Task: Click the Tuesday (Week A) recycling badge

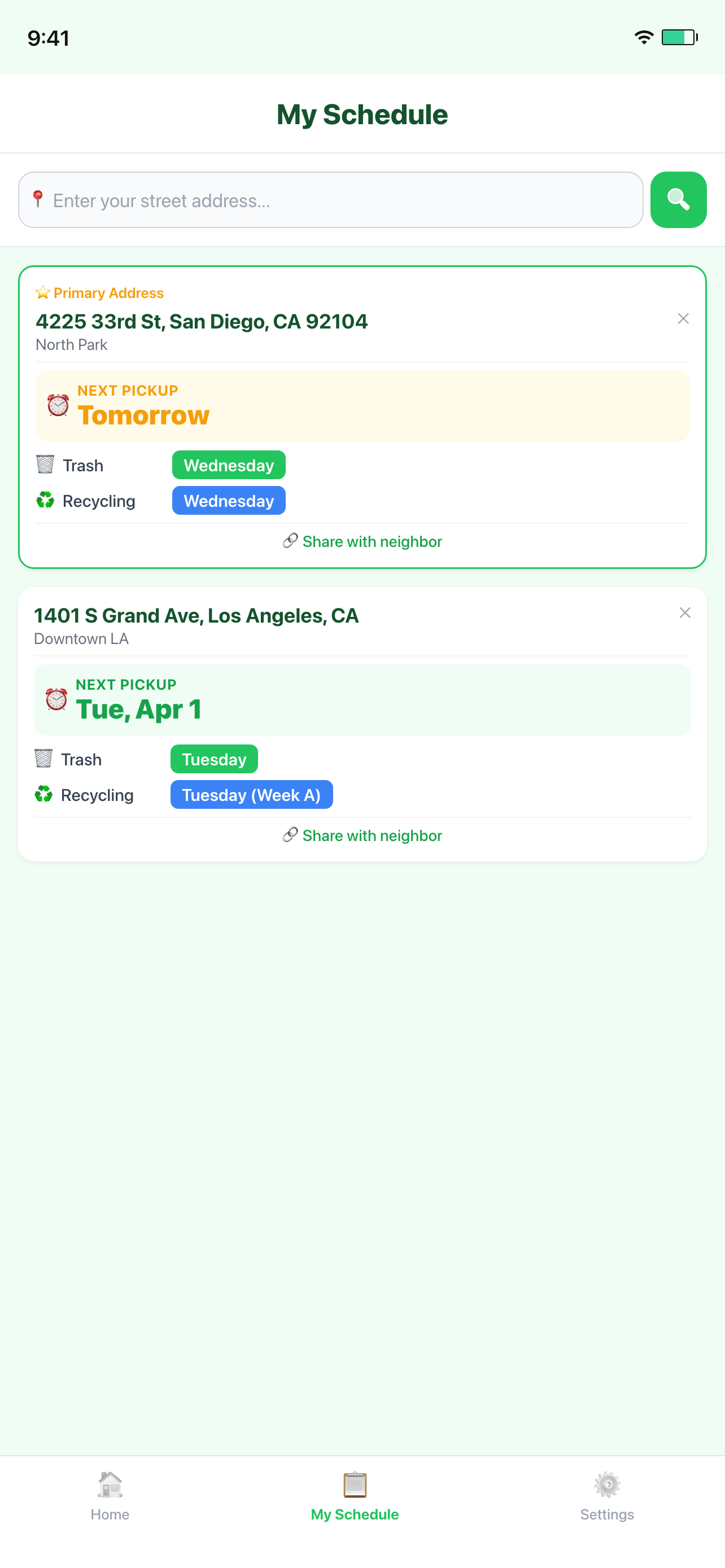Action: 251,794
